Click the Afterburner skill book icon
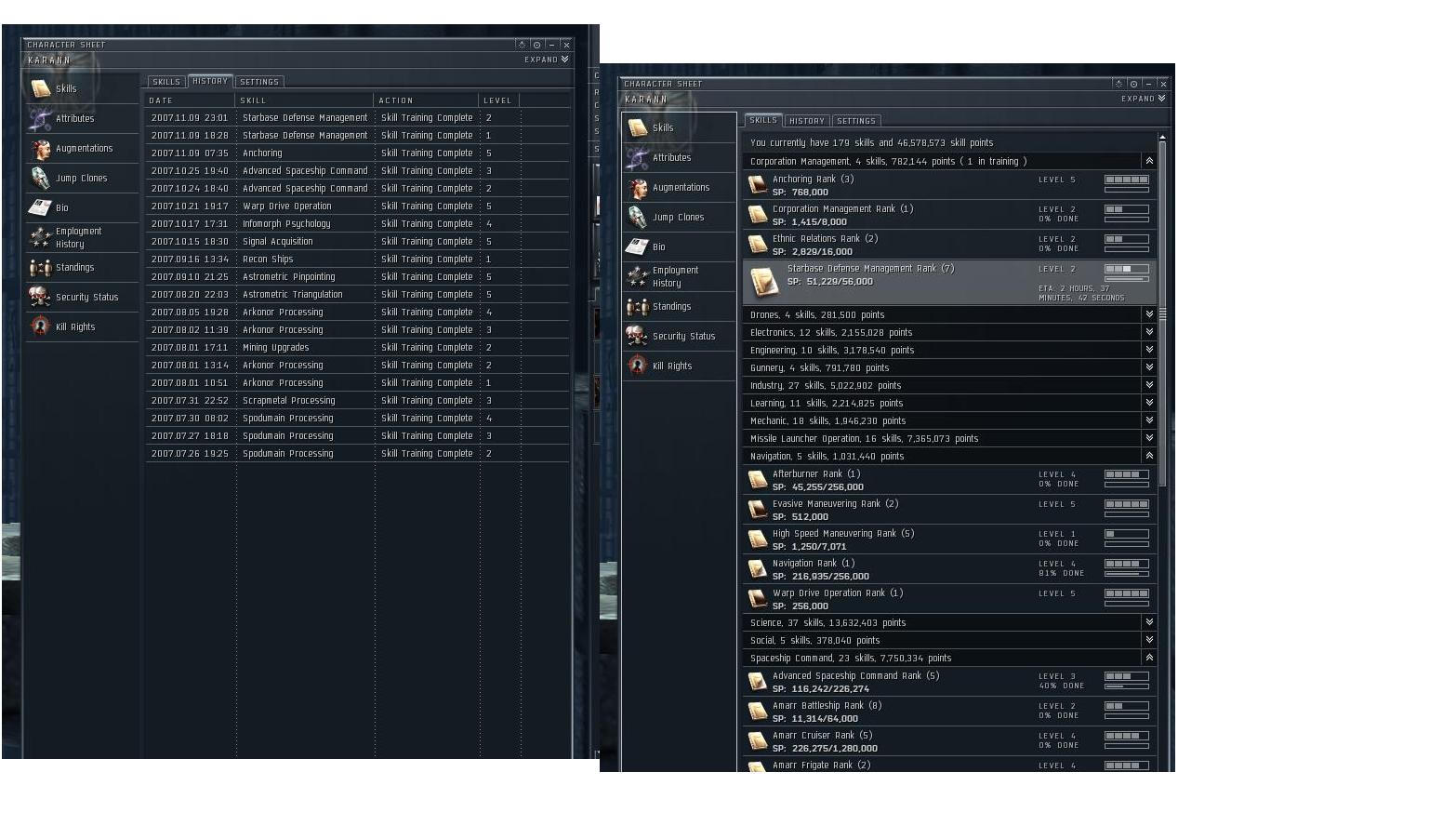This screenshot has width=1456, height=839. pos(758,480)
